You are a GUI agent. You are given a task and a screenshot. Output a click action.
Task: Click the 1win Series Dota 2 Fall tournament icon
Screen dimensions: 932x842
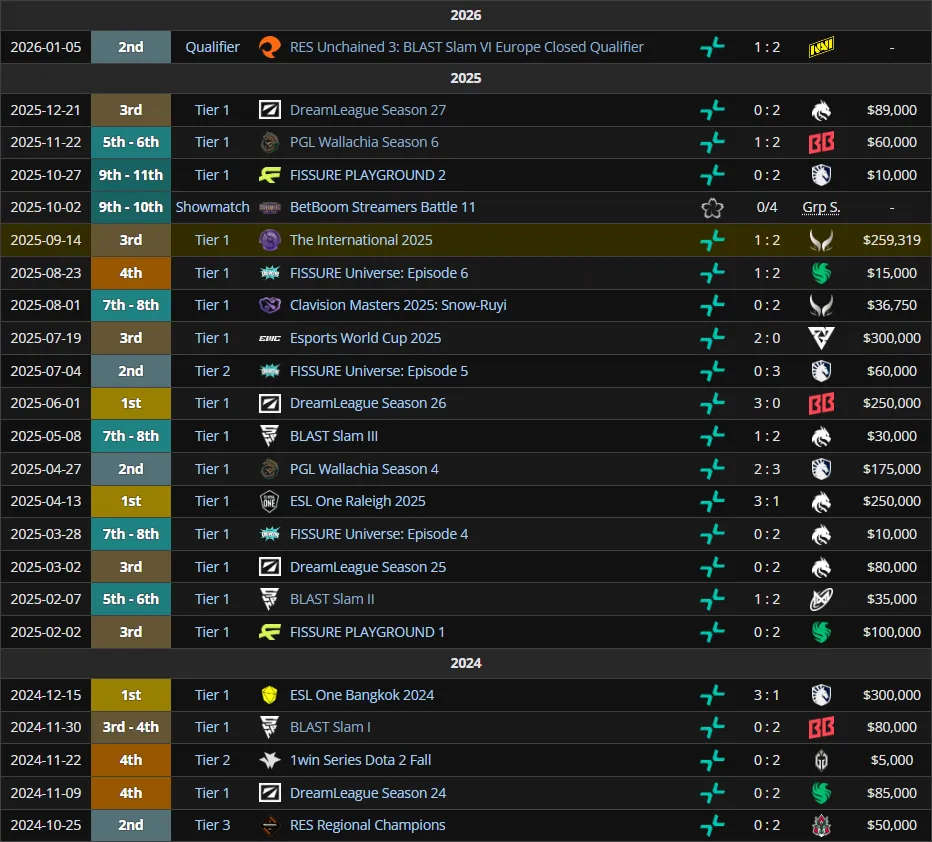tap(270, 760)
